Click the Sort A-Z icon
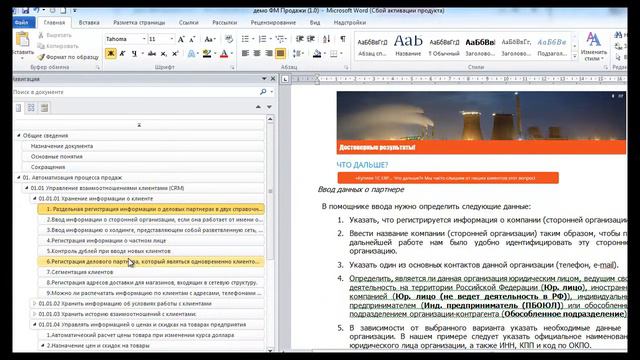This screenshot has width=640, height=360. pyautogui.click(x=327, y=39)
